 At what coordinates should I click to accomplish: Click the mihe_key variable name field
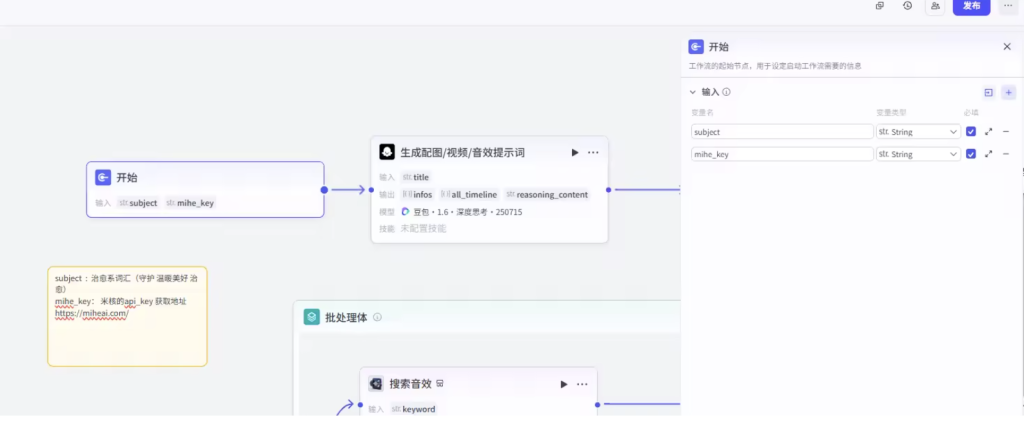[782, 154]
